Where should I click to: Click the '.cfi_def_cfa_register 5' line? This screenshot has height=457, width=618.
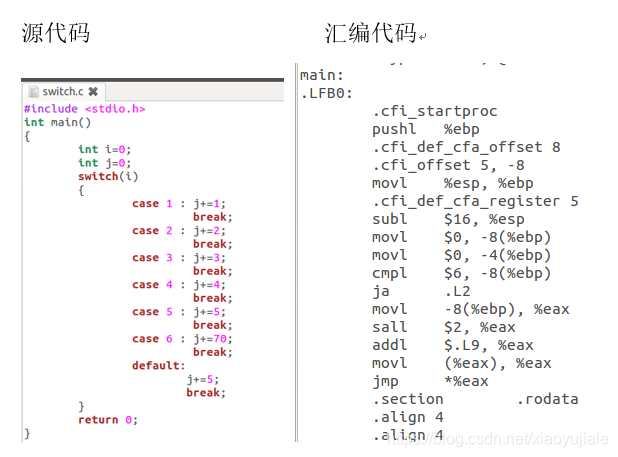(x=475, y=201)
